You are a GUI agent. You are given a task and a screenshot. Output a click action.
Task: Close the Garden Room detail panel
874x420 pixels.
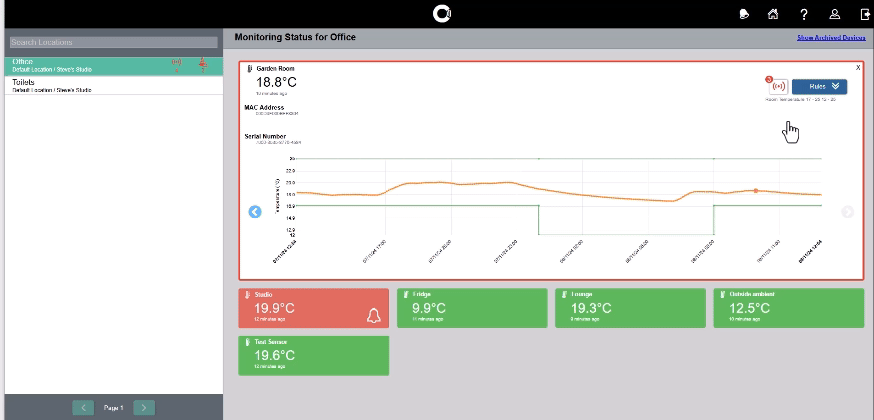(858, 67)
